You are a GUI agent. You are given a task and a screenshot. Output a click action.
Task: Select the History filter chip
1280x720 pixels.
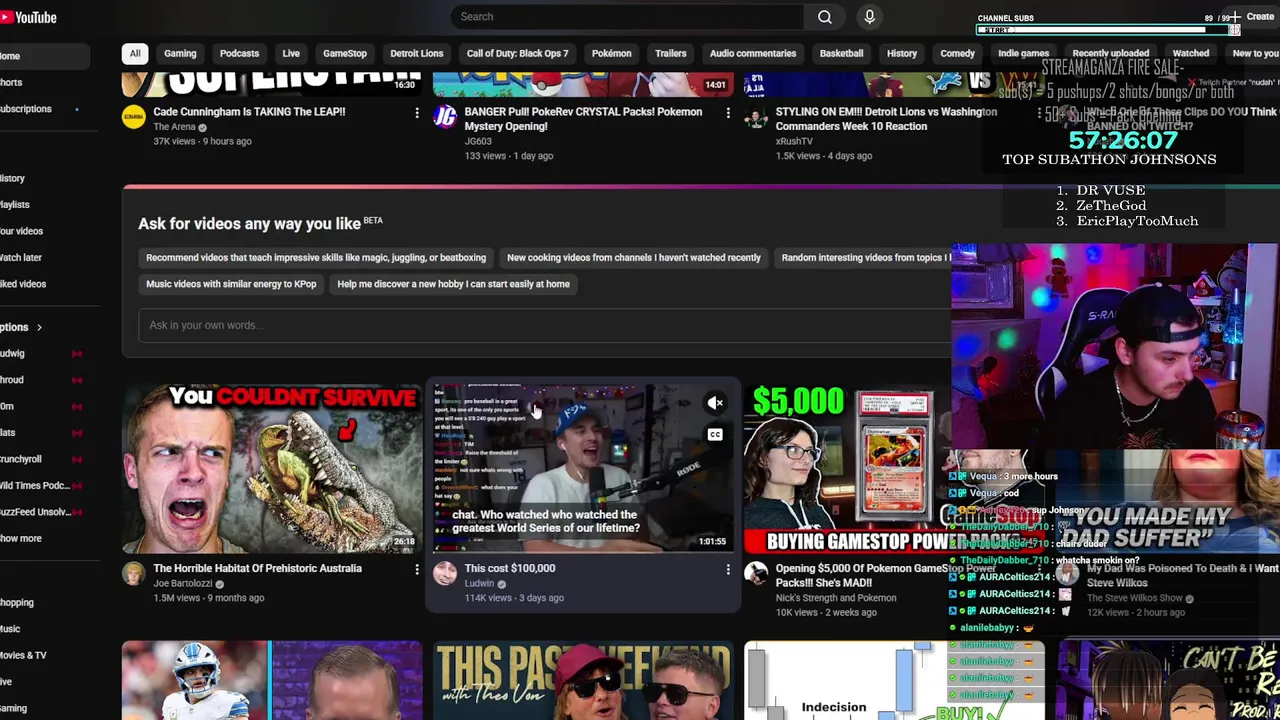(901, 53)
